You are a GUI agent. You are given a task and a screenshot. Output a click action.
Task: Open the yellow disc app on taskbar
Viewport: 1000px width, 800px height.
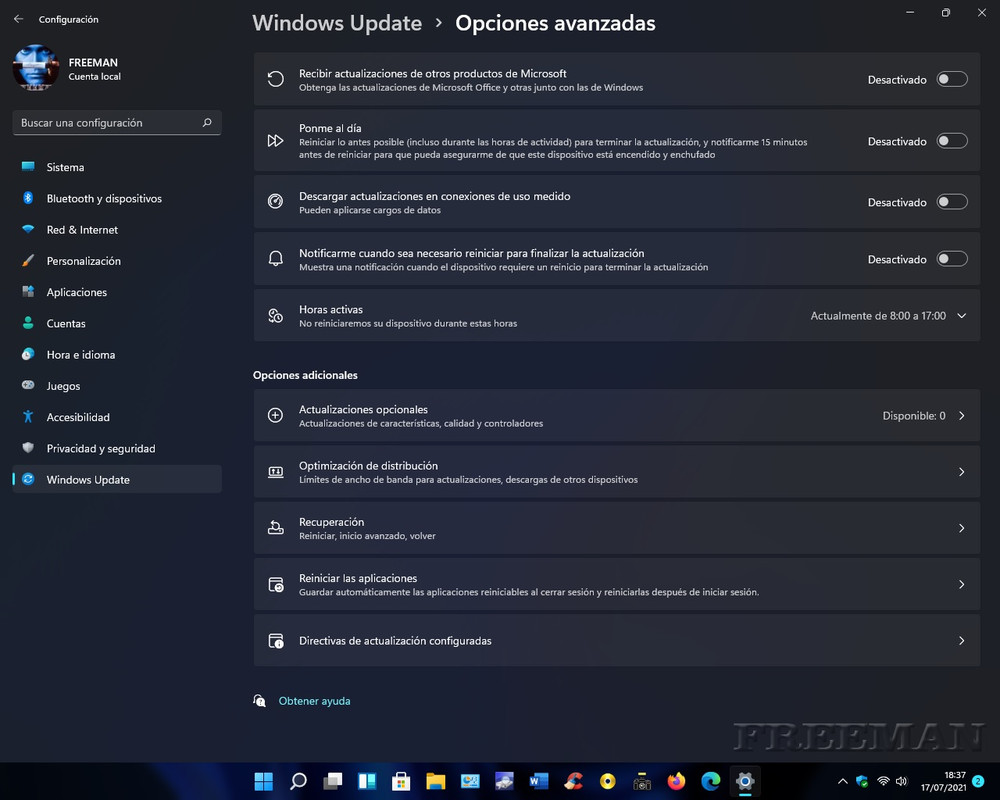click(608, 781)
